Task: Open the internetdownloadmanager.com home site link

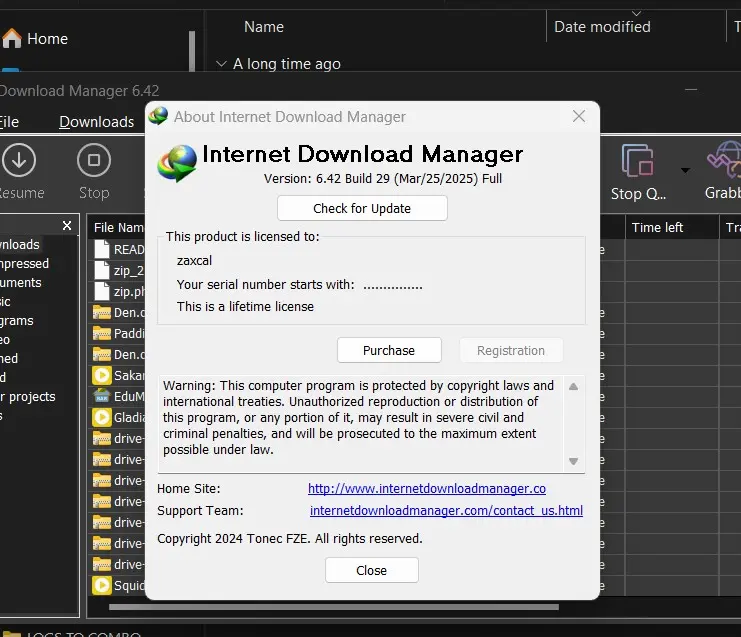Action: pos(427,489)
